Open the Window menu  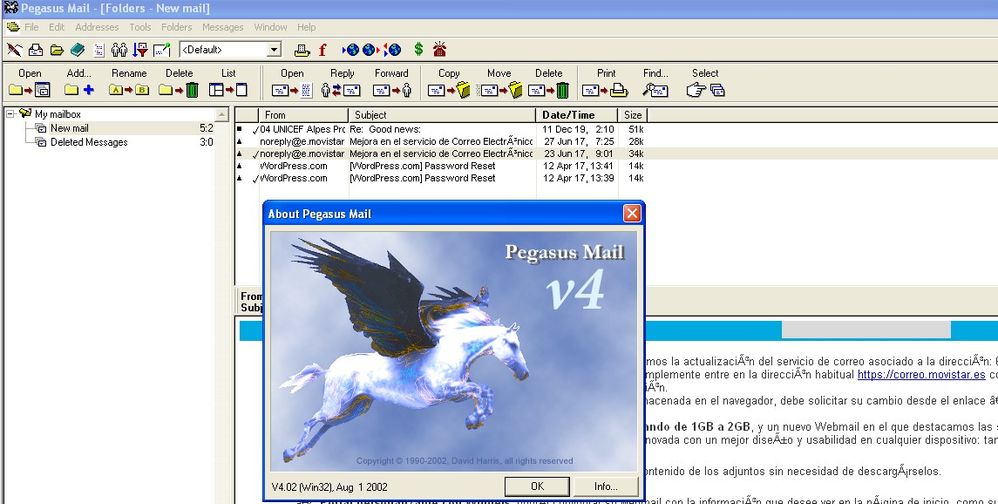271,27
